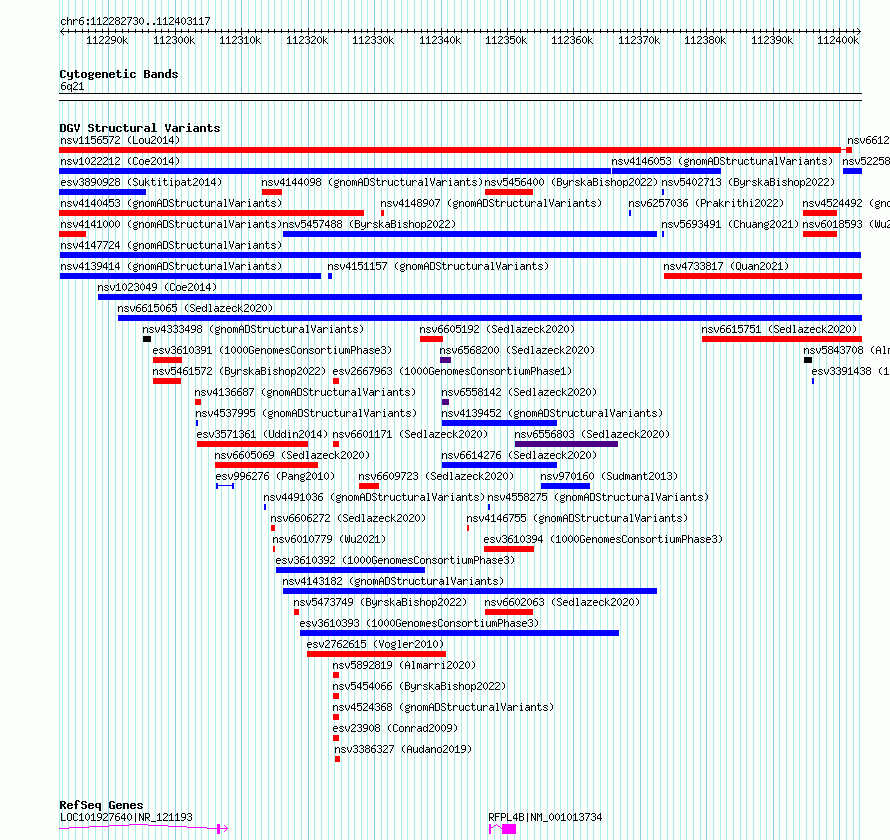This screenshot has height=840, width=890.
Task: Open nsv3386327 (Audano2019) label
Action: pyautogui.click(x=404, y=749)
